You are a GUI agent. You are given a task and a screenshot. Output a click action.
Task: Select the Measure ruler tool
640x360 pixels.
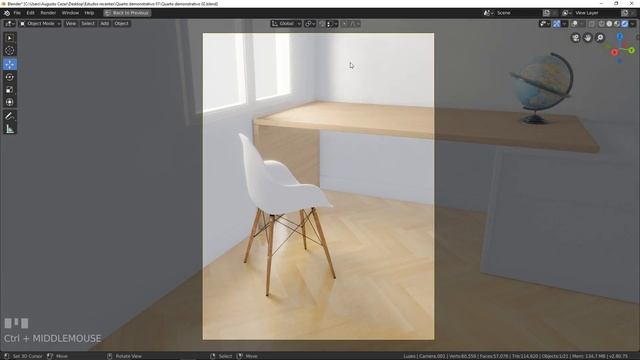click(10, 129)
